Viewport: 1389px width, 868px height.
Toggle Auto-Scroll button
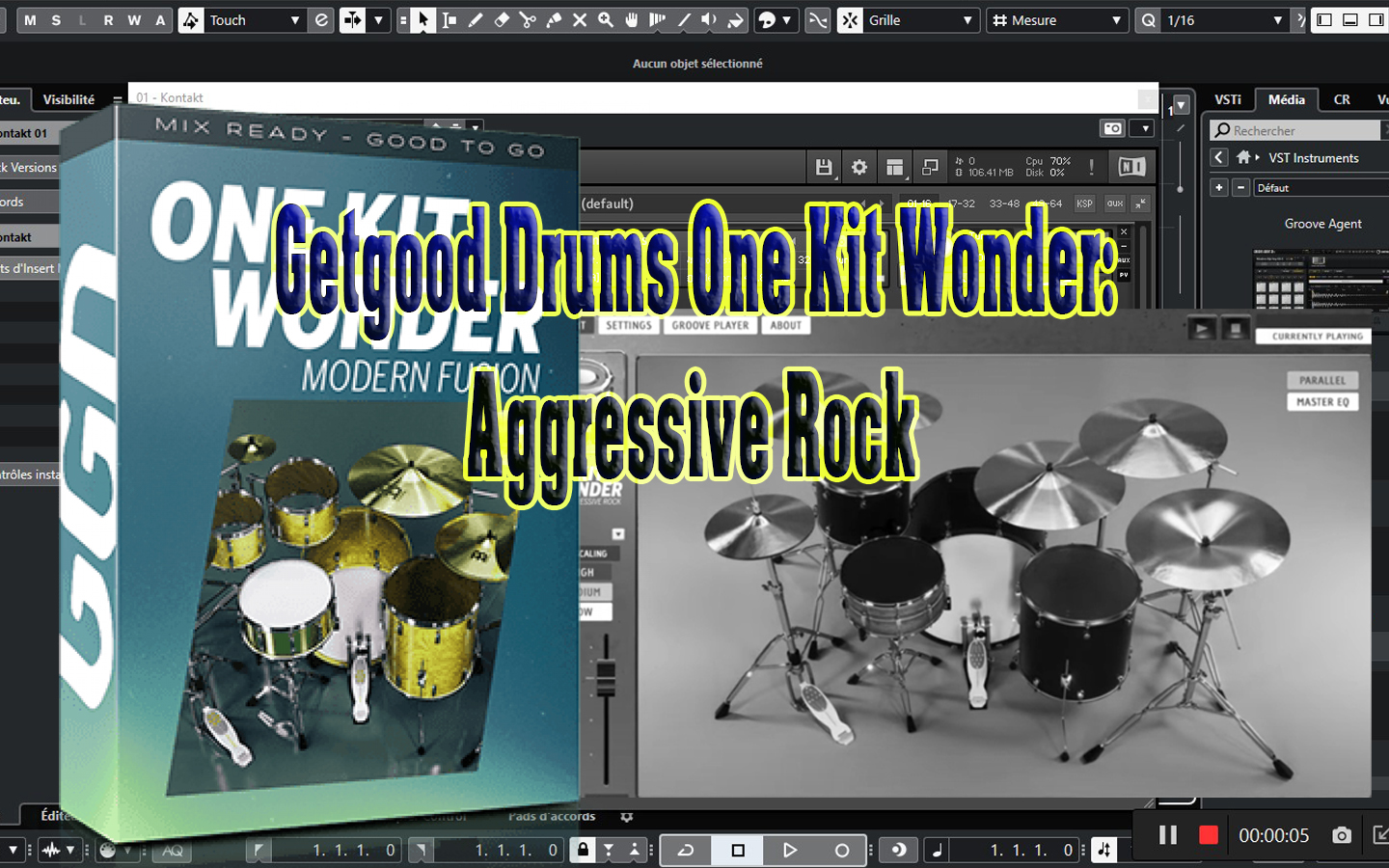(352, 20)
